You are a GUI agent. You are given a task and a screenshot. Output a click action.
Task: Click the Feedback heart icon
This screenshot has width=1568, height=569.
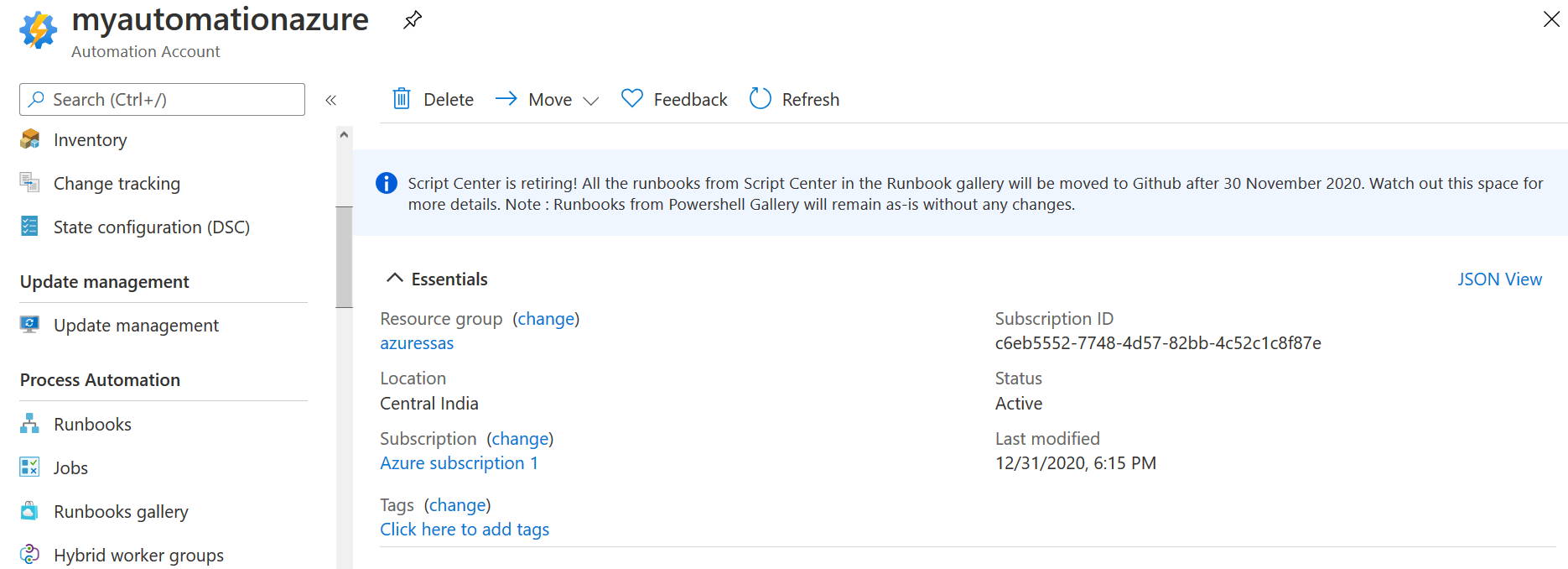tap(631, 99)
